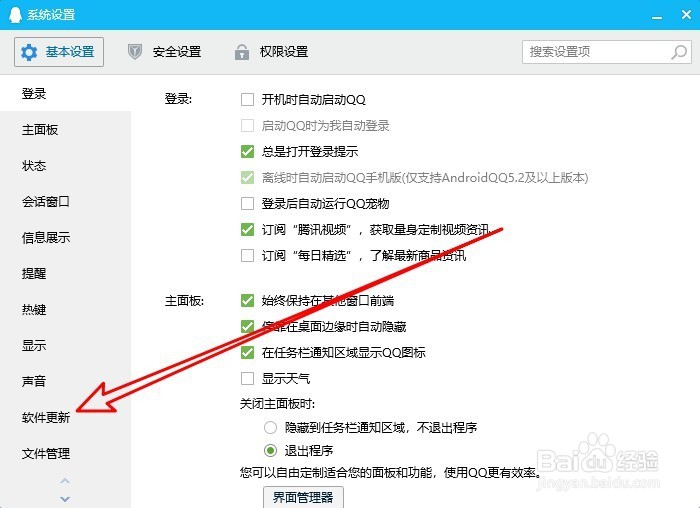Enable 开机时自动启动QQ checkbox
Viewport: 700px width, 508px height.
pyautogui.click(x=247, y=100)
